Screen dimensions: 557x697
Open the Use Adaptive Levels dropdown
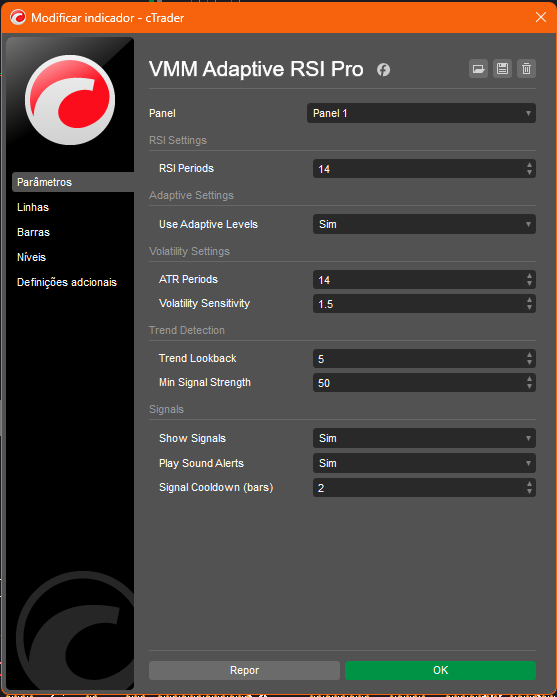pos(424,224)
